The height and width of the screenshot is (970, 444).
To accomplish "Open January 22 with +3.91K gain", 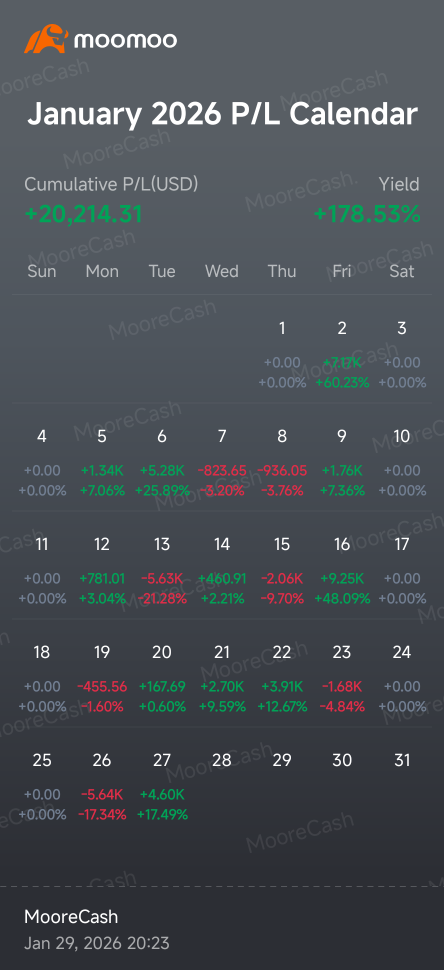I will tap(282, 679).
